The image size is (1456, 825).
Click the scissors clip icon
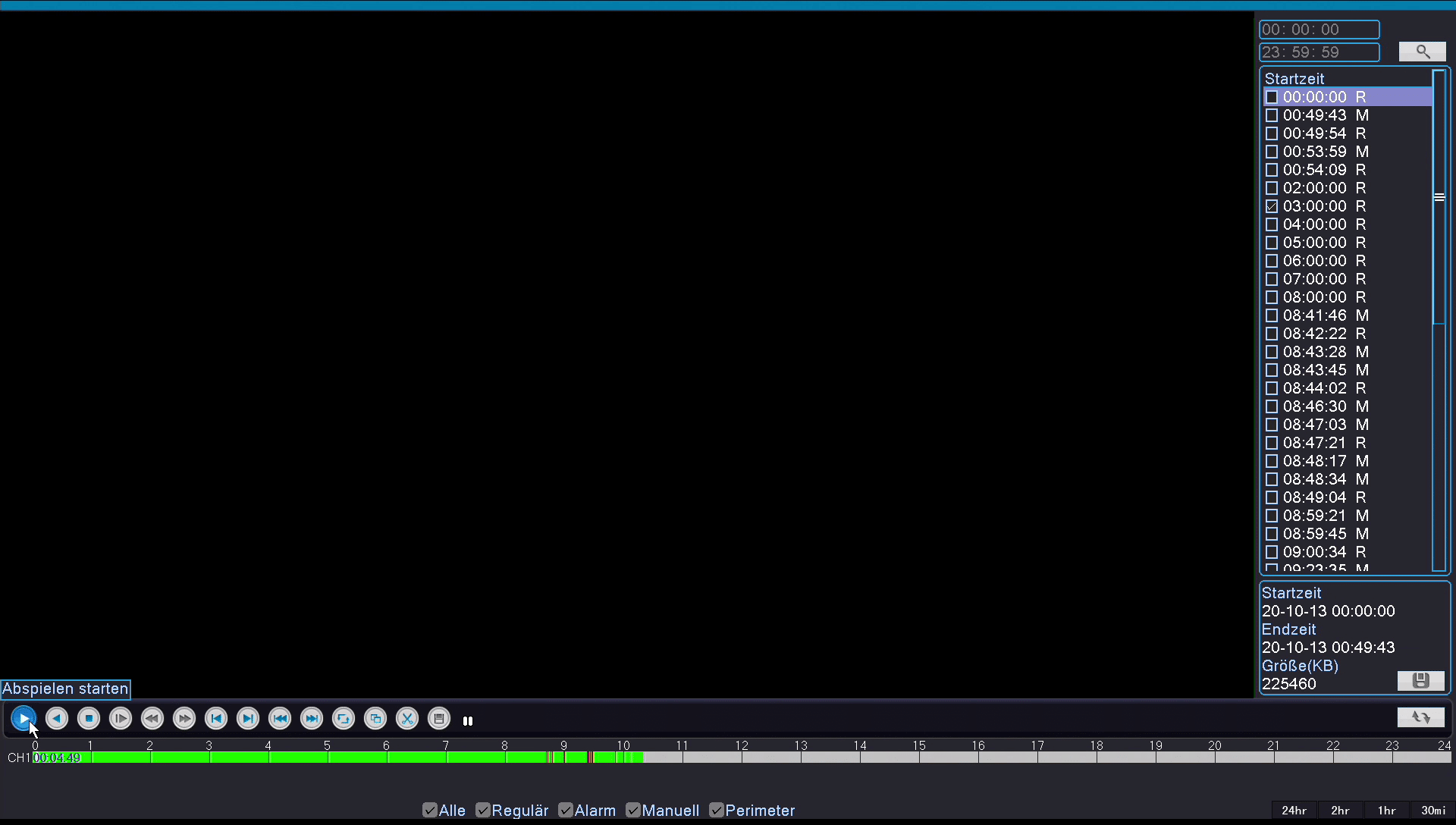tap(407, 718)
